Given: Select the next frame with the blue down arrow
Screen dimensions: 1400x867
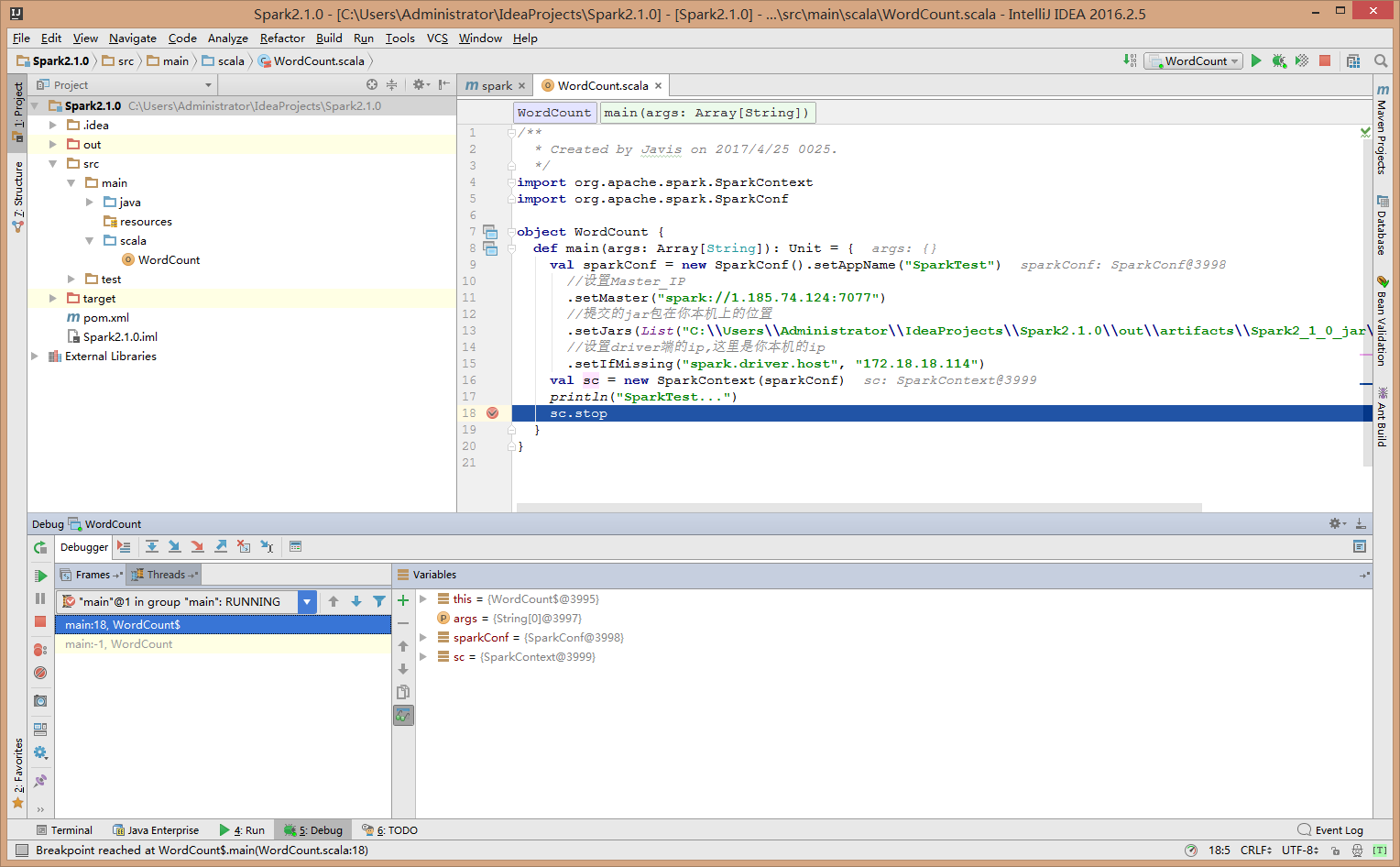Looking at the screenshot, I should (x=356, y=601).
